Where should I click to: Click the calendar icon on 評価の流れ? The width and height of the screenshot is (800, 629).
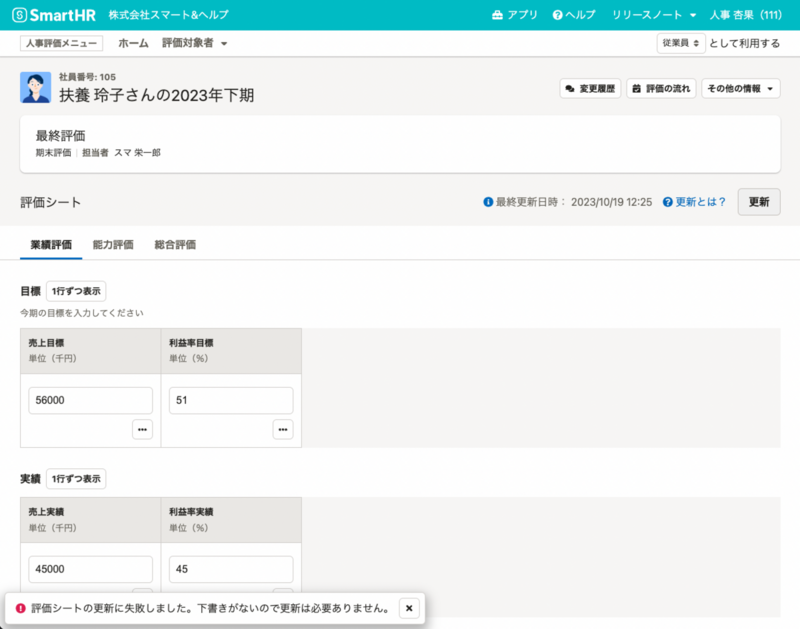coord(635,88)
